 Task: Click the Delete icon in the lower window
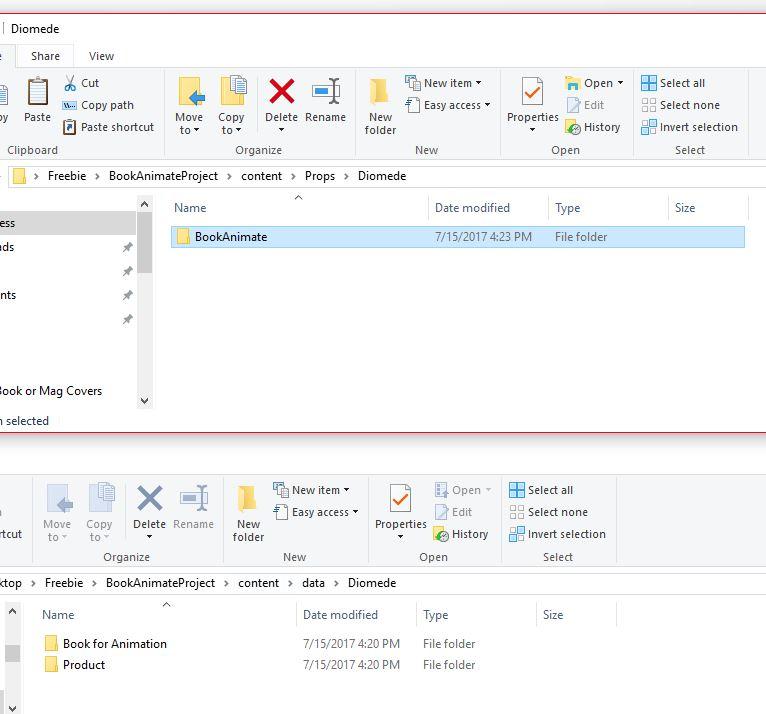[149, 498]
